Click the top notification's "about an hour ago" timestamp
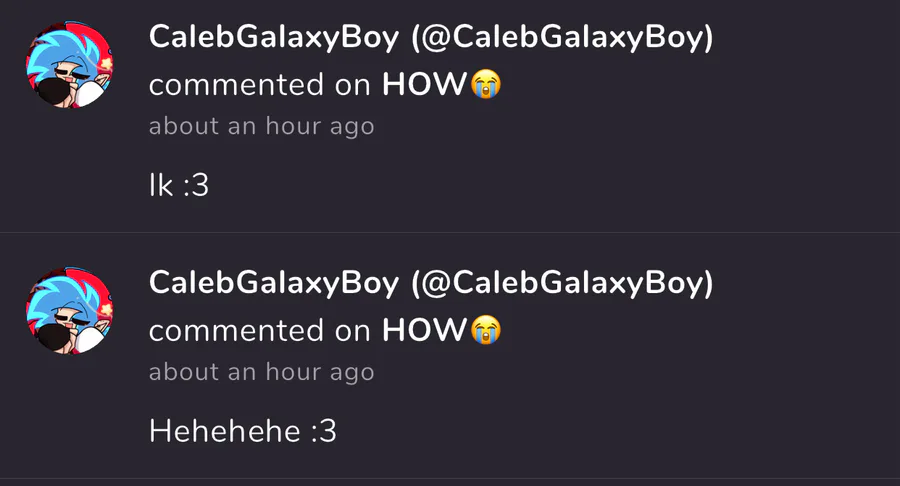The width and height of the screenshot is (900, 486). [261, 127]
